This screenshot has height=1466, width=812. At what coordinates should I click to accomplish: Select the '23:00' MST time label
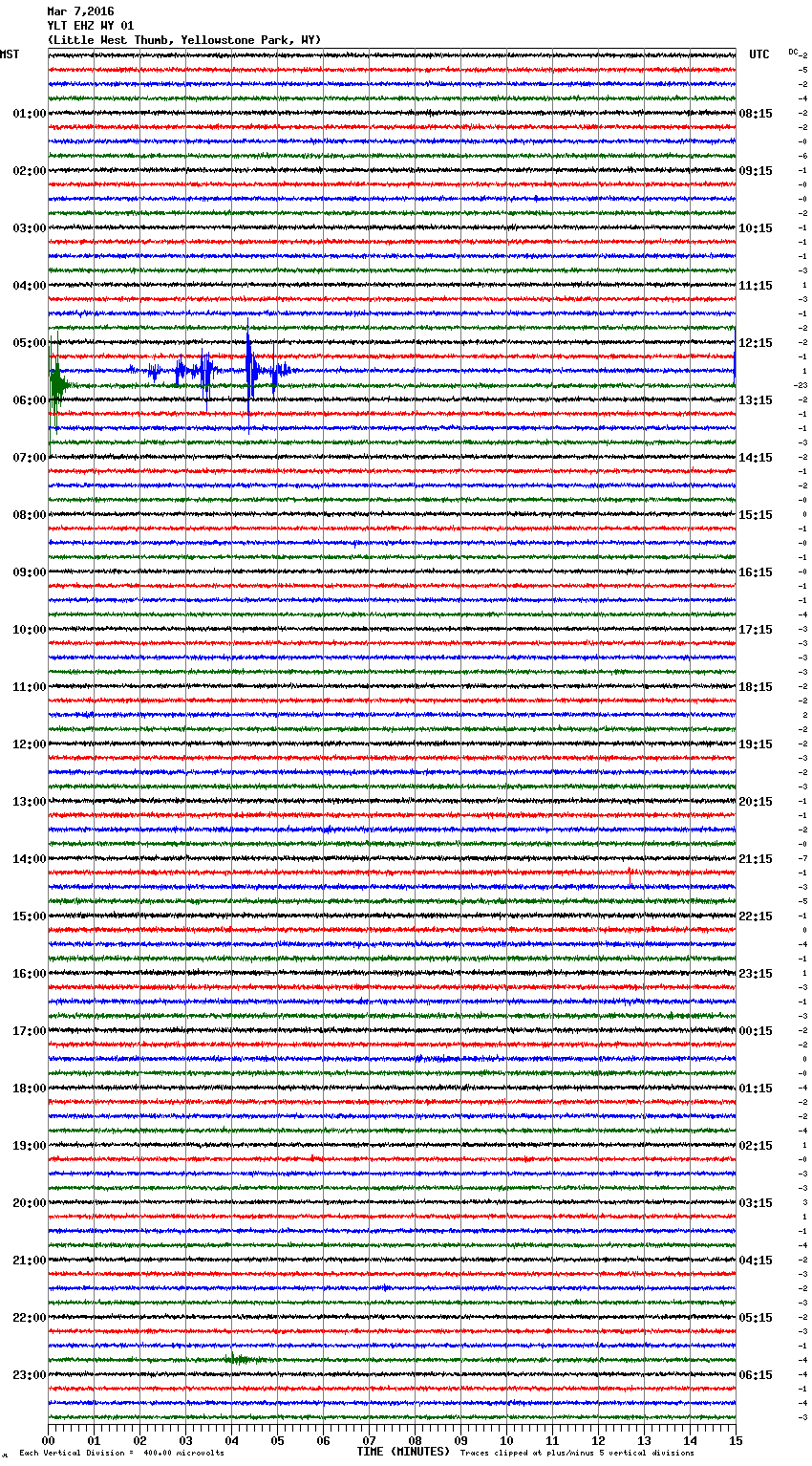click(x=29, y=1375)
